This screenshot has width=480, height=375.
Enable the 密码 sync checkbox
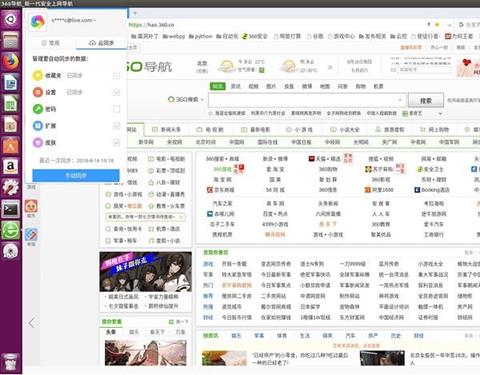[x=116, y=109]
